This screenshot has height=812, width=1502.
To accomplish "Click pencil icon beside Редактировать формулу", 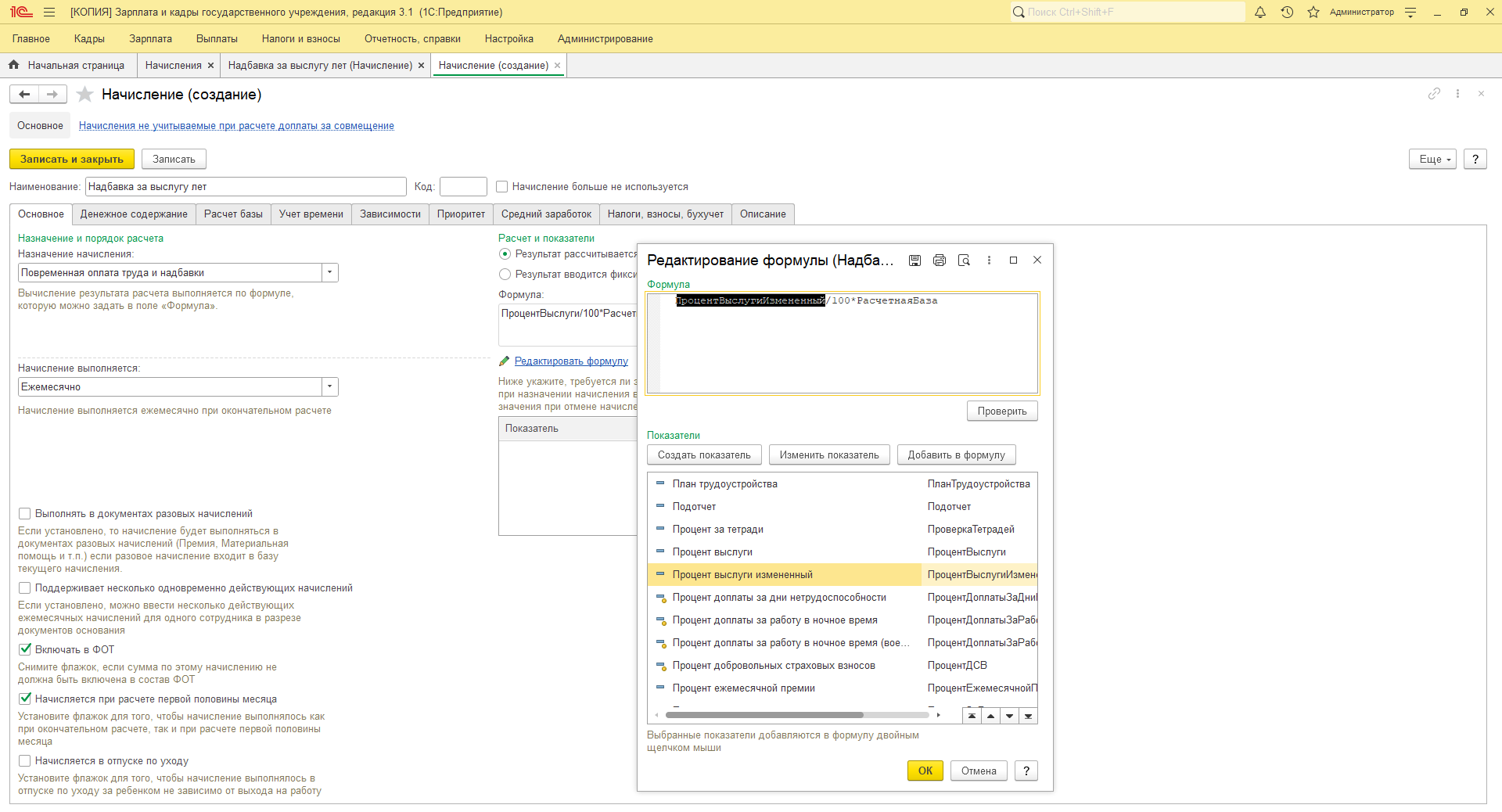I will click(505, 361).
